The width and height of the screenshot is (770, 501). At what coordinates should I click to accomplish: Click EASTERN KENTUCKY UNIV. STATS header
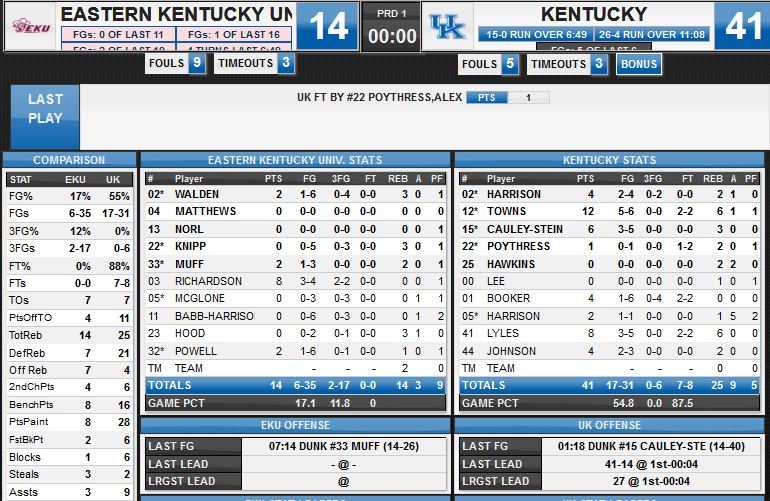[x=295, y=160]
